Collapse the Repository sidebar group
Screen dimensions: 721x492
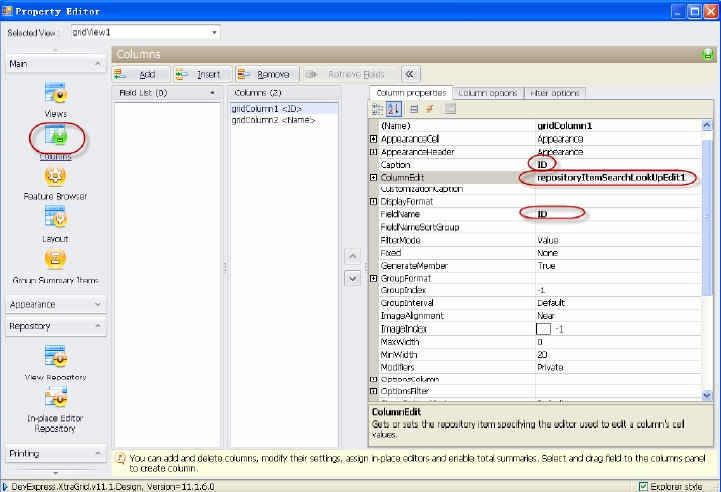coord(97,326)
